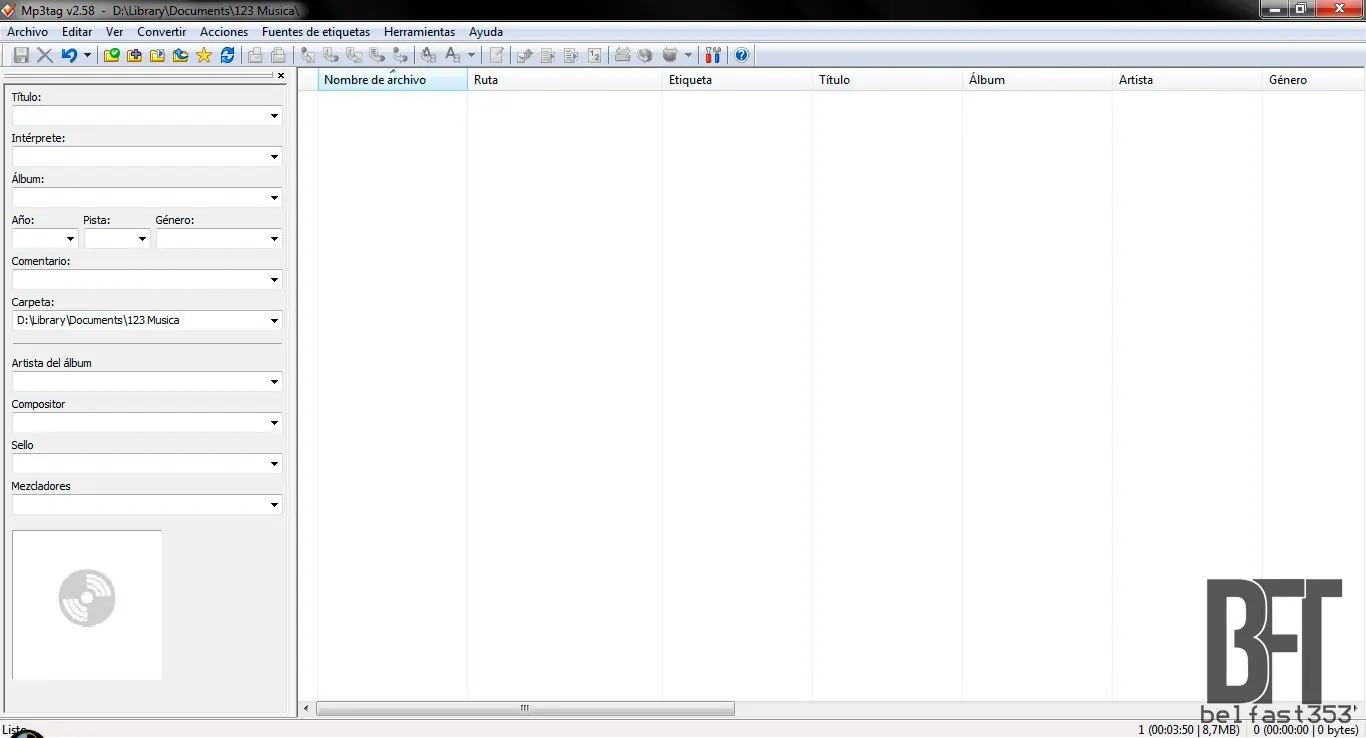Sort by Artista column header
The width and height of the screenshot is (1366, 738).
[x=1187, y=80]
